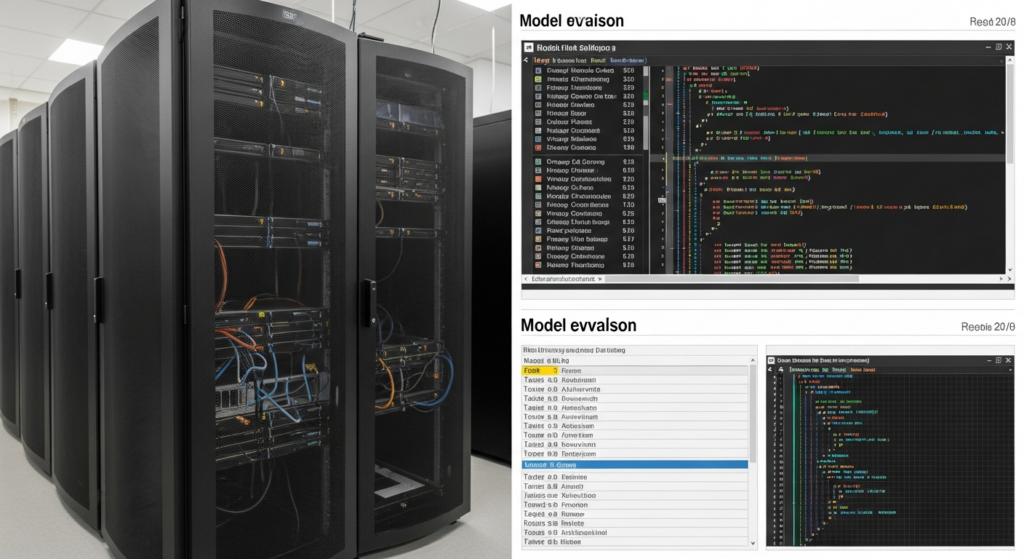
Task: Click the up arrow at the top of the lower list scrollbar
Action: point(753,360)
